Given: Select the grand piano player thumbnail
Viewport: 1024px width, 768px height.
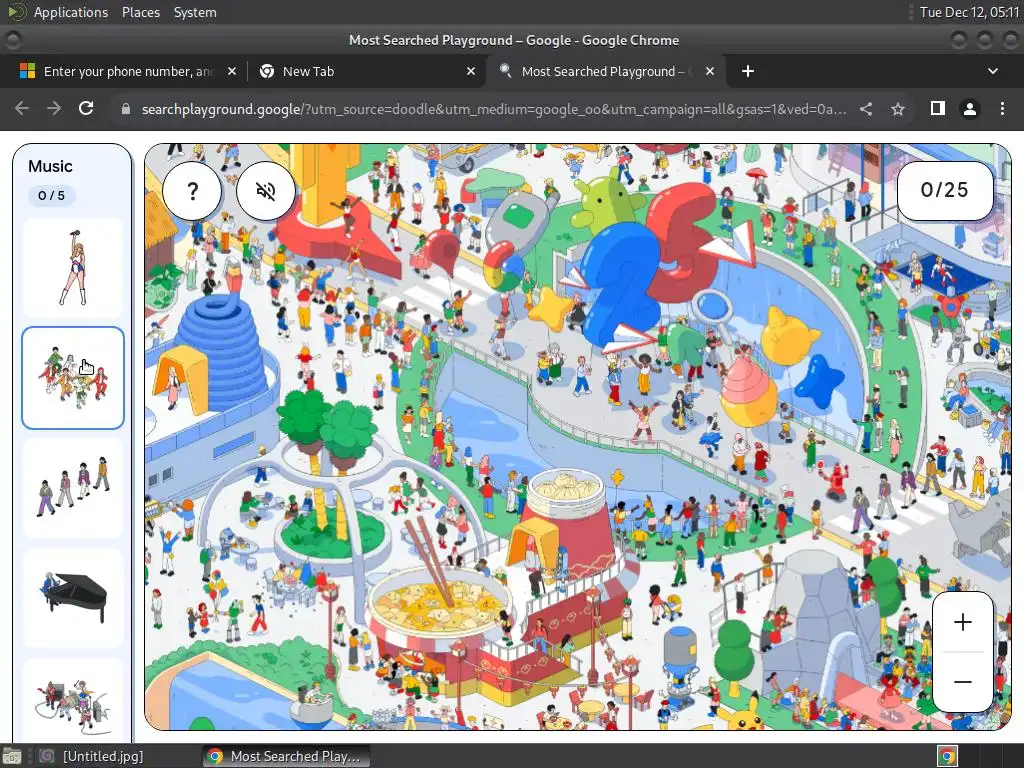Looking at the screenshot, I should click(72, 598).
